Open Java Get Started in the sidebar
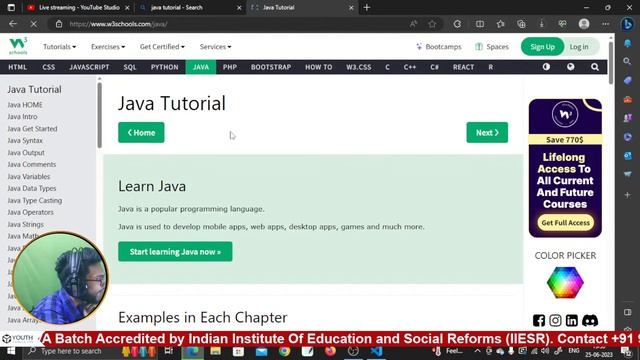Screen dimensions: 640x360 click(x=32, y=129)
